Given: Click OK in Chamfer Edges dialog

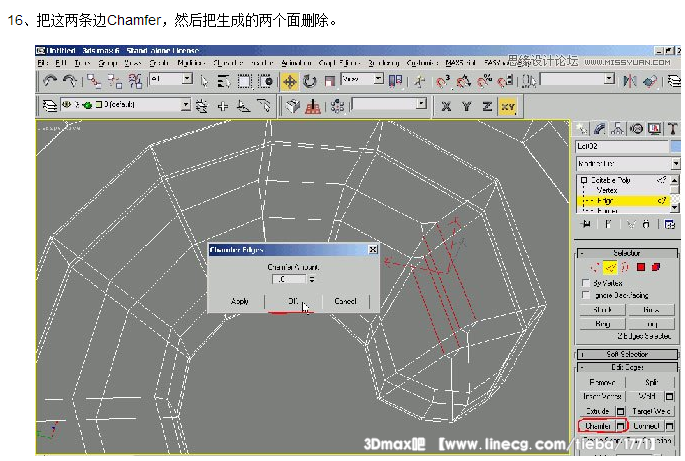Looking at the screenshot, I should pos(293,301).
